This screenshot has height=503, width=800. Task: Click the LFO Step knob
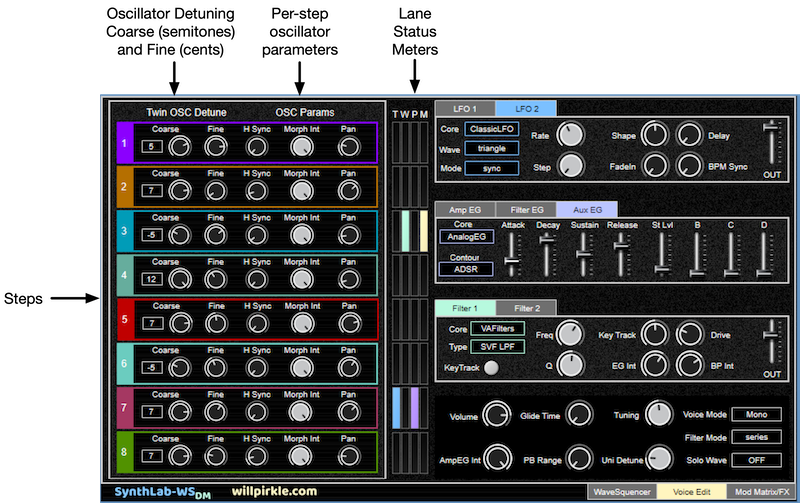(x=570, y=166)
